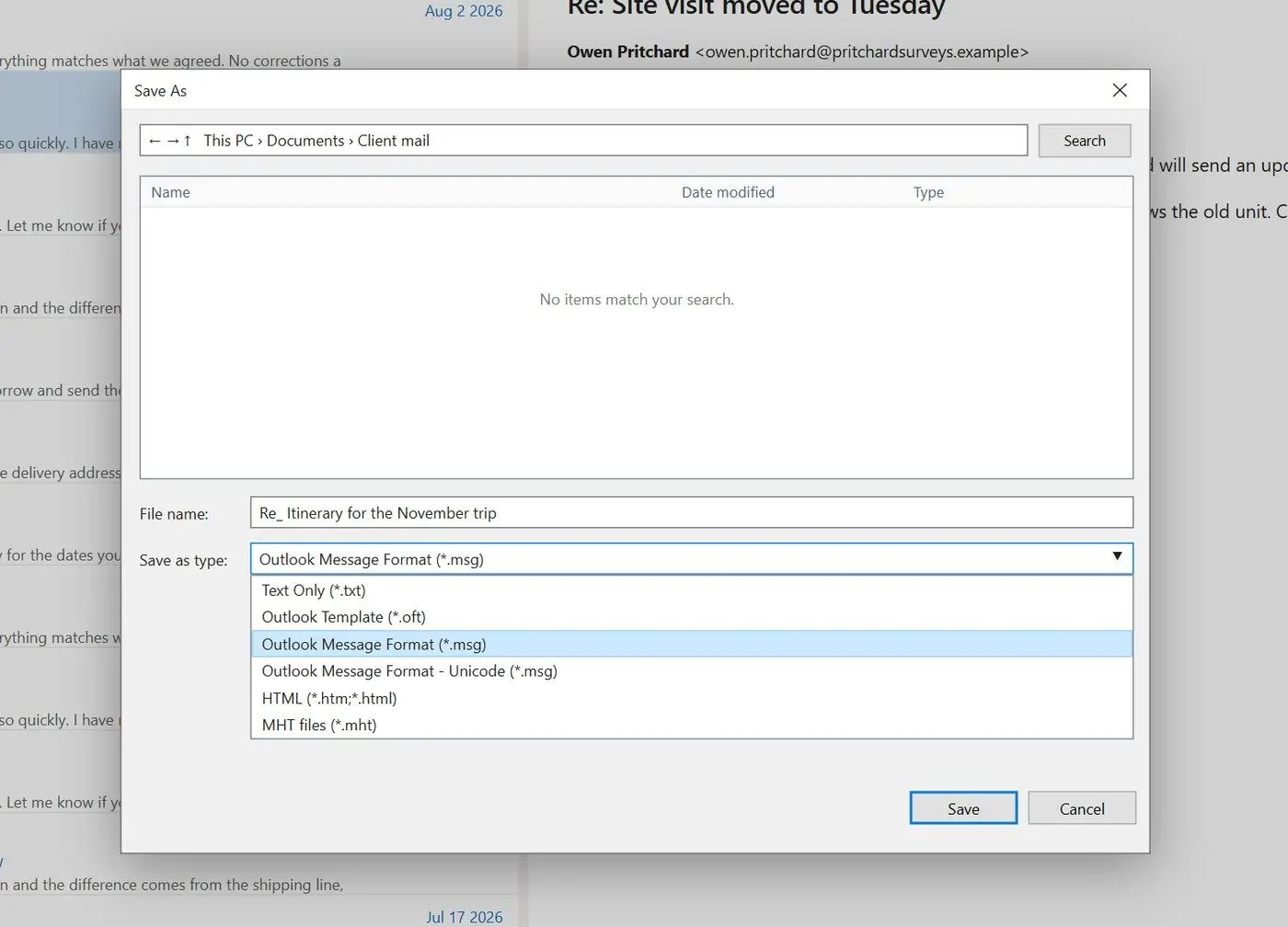This screenshot has width=1288, height=927.
Task: Click the Aug 2 2026 date in the mail list
Action: pyautogui.click(x=464, y=11)
